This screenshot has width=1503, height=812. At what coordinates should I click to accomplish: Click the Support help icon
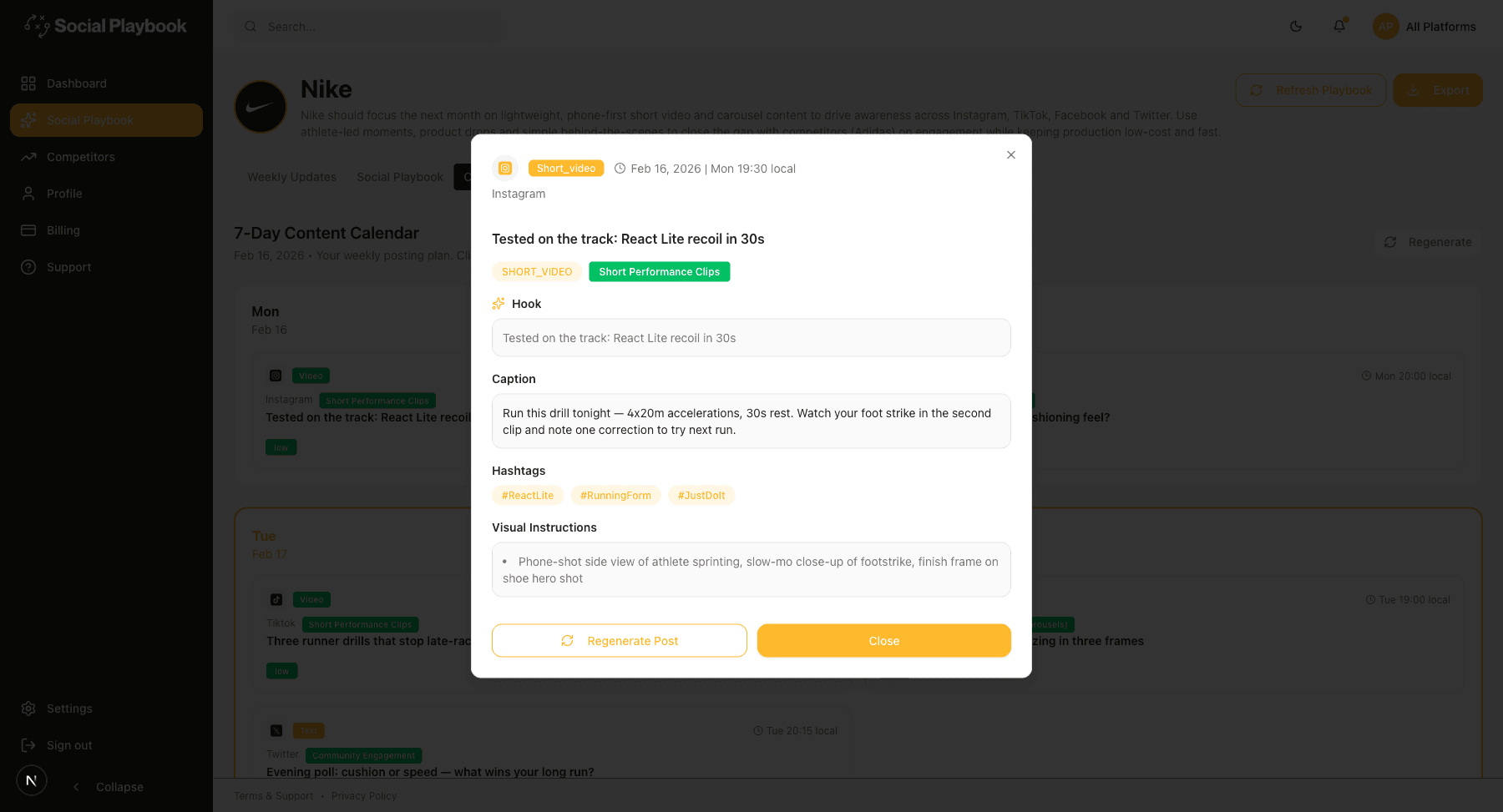click(x=28, y=267)
